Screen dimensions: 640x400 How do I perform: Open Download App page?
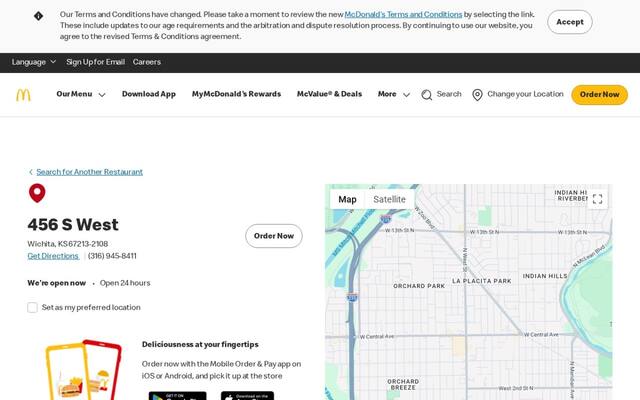(149, 94)
